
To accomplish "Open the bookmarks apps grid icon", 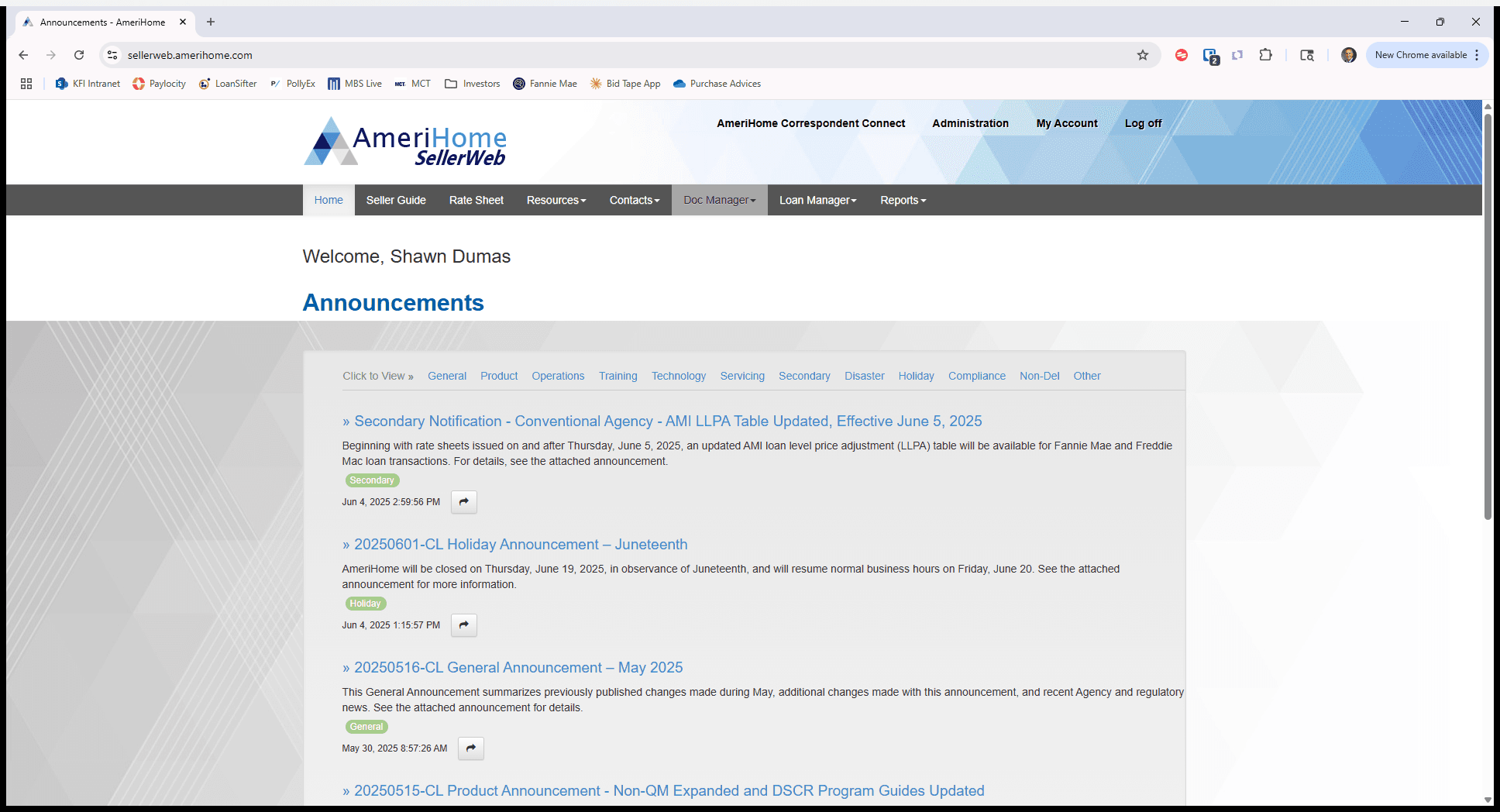I will click(26, 84).
